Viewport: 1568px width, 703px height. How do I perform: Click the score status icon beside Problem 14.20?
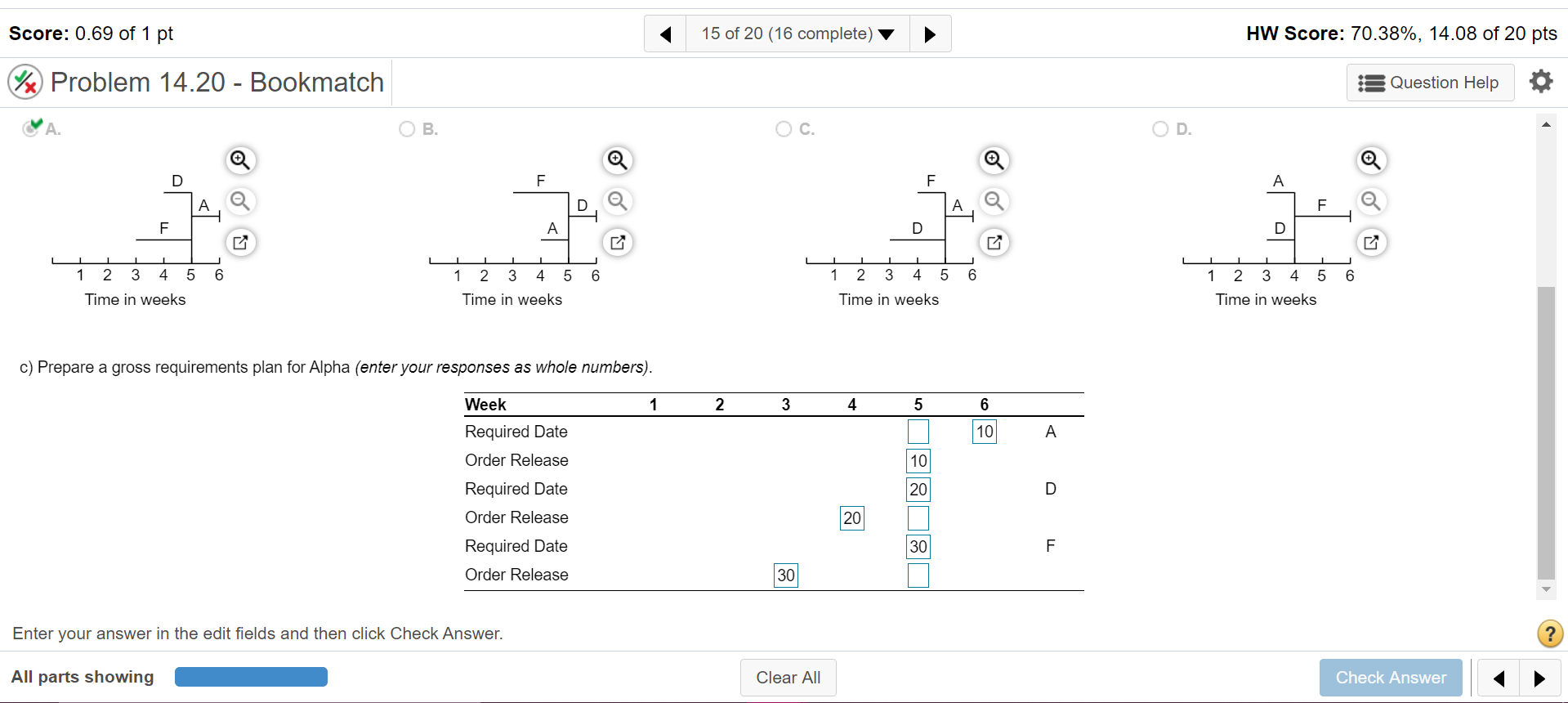tap(25, 82)
